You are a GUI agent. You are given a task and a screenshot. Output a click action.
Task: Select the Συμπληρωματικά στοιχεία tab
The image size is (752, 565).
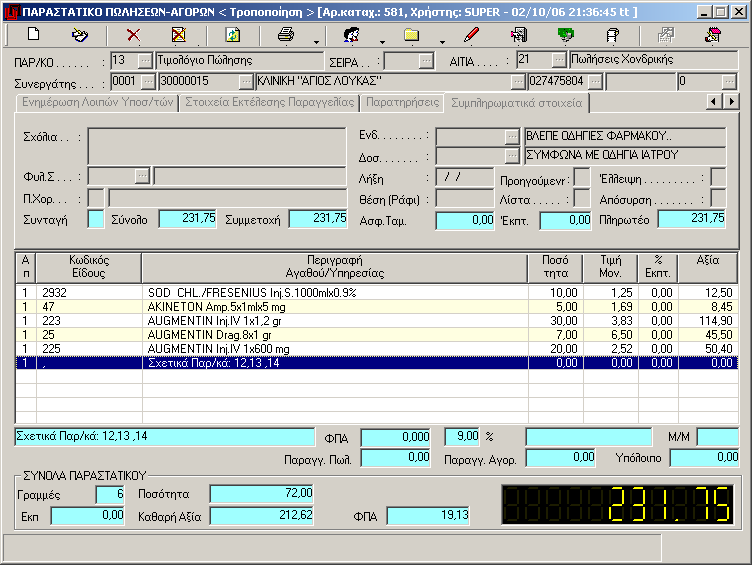pos(517,103)
